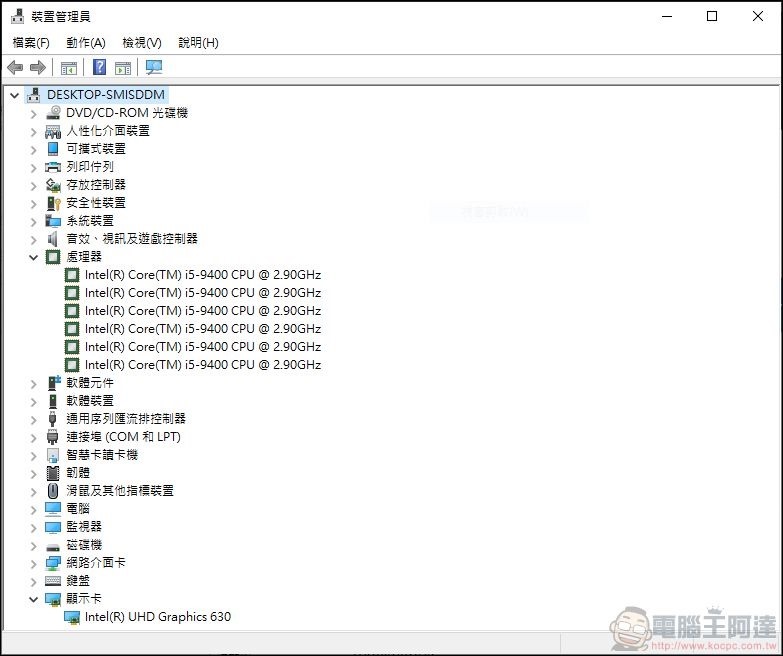Click the speaker icon for 音效、視訊及遊戲控制器

click(52, 239)
